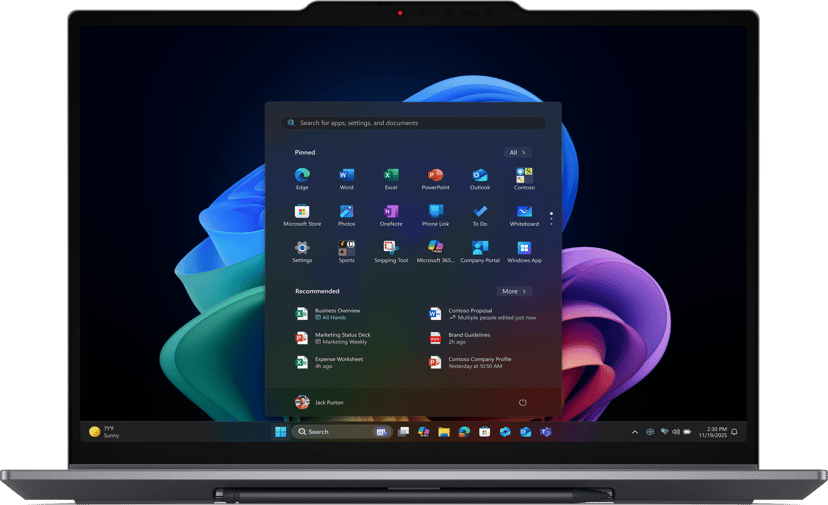Click the Windows Start button on taskbar

click(x=280, y=432)
